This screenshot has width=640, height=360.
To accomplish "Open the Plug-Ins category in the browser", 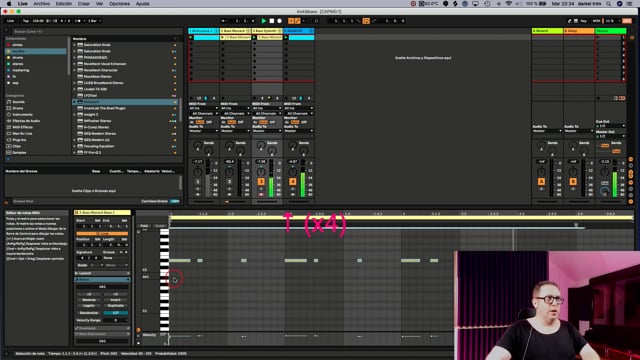I will (19, 140).
